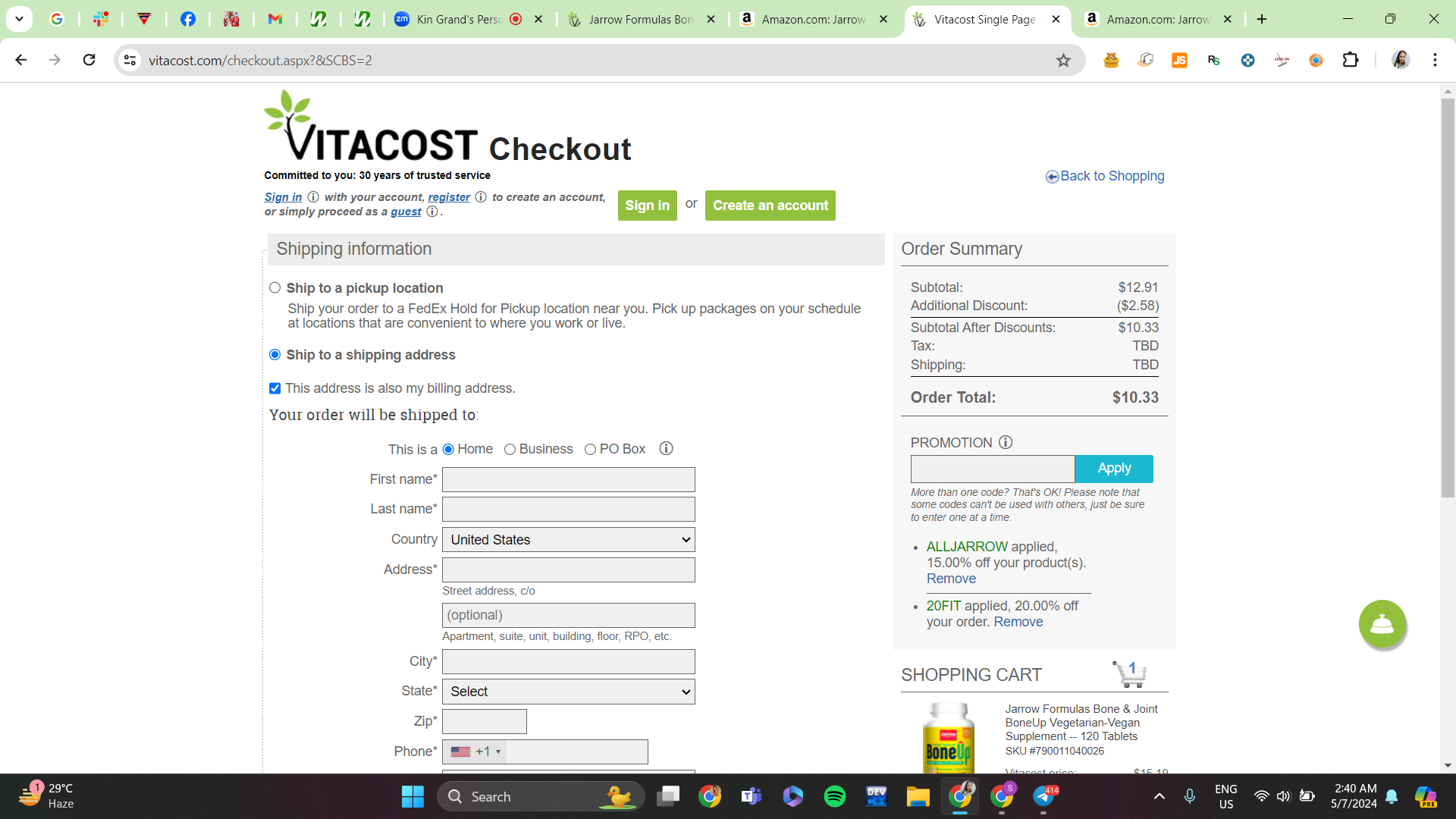Viewport: 1456px width, 819px height.
Task: View site information icon in address bar
Action: click(130, 60)
